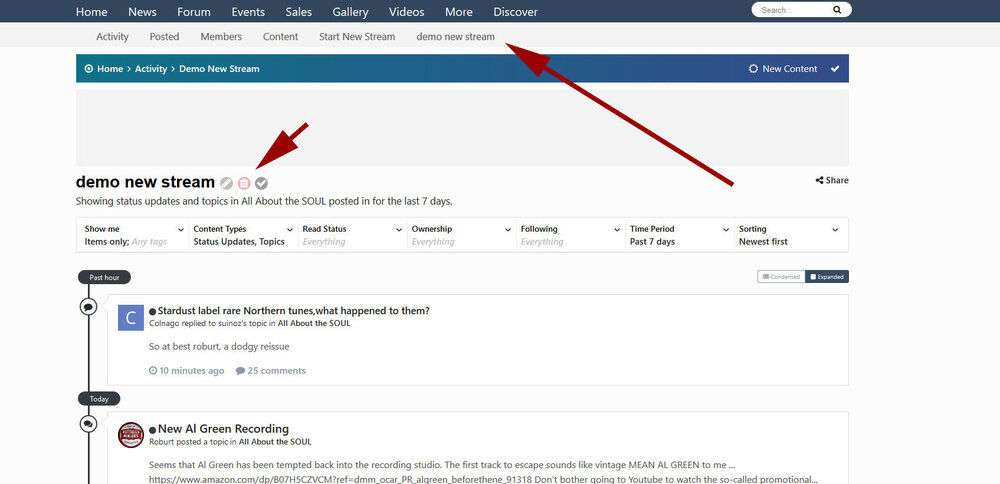The height and width of the screenshot is (484, 1000).
Task: Go to the Forum menu
Action: tap(194, 11)
